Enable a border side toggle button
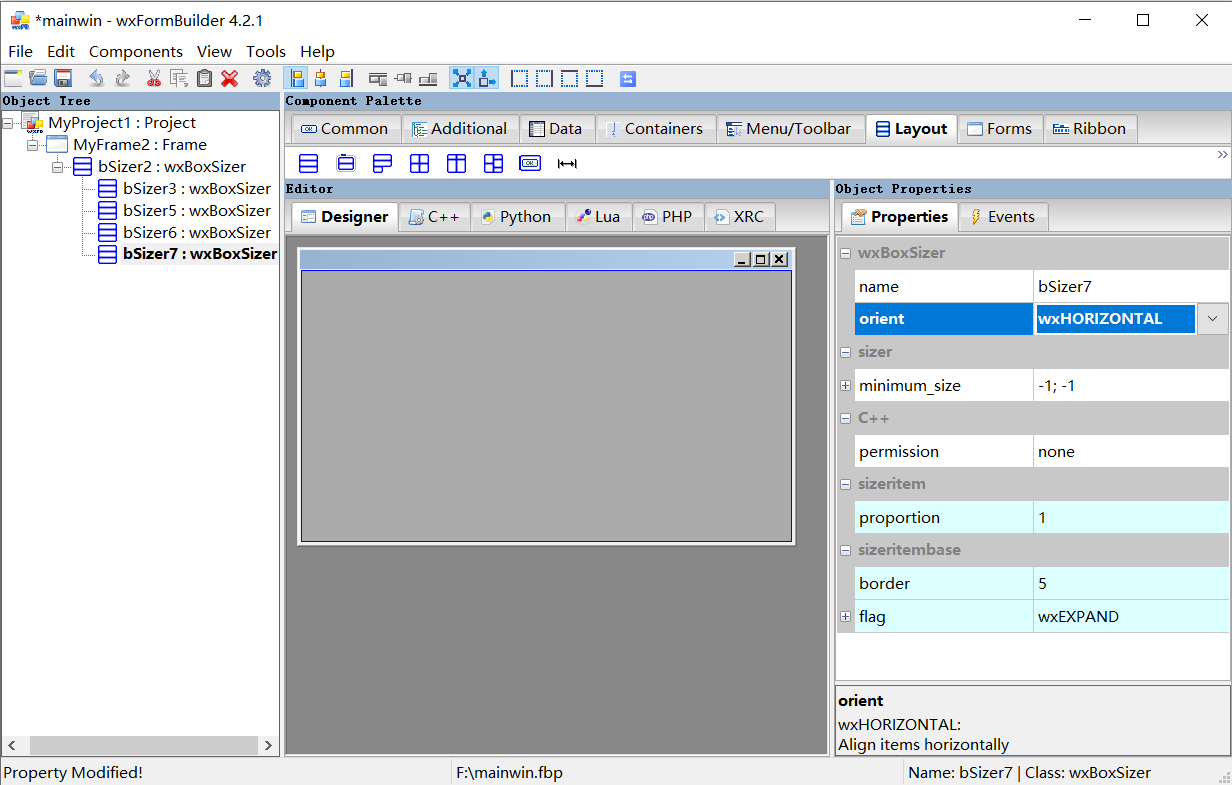 [519, 77]
